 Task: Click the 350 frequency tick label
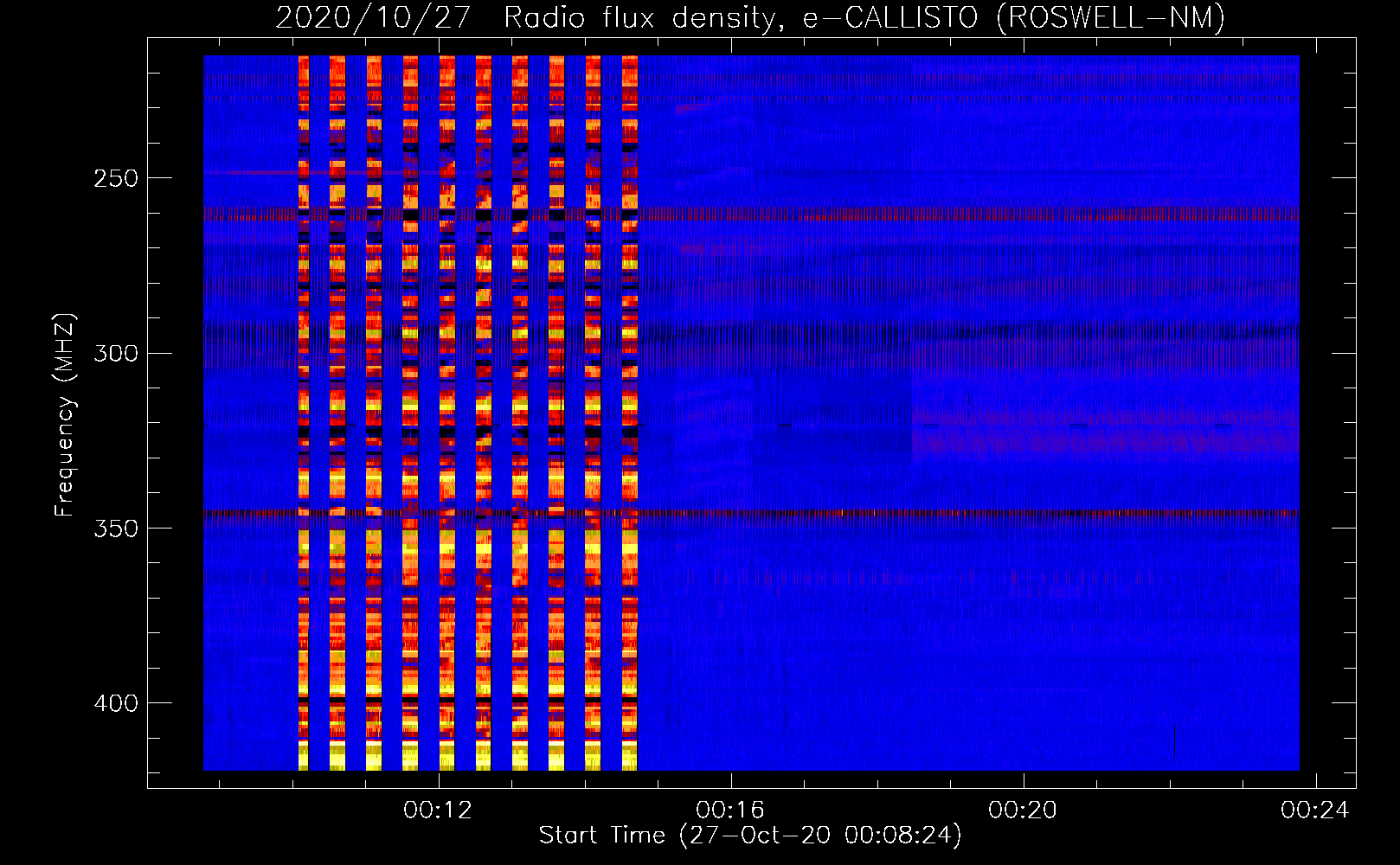tap(116, 529)
